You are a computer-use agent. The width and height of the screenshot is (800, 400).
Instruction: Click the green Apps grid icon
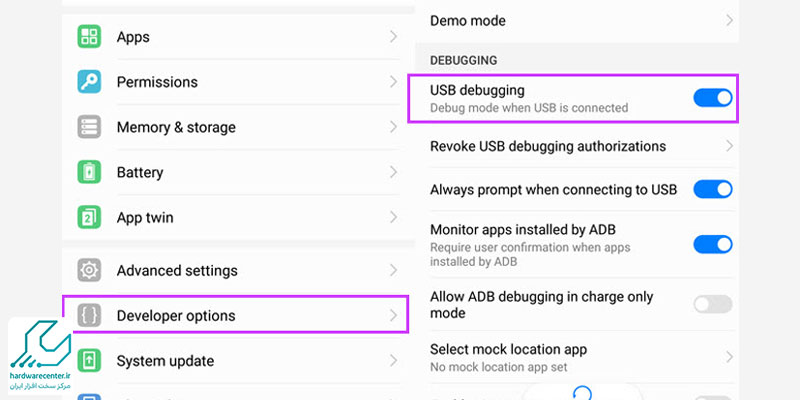(89, 37)
